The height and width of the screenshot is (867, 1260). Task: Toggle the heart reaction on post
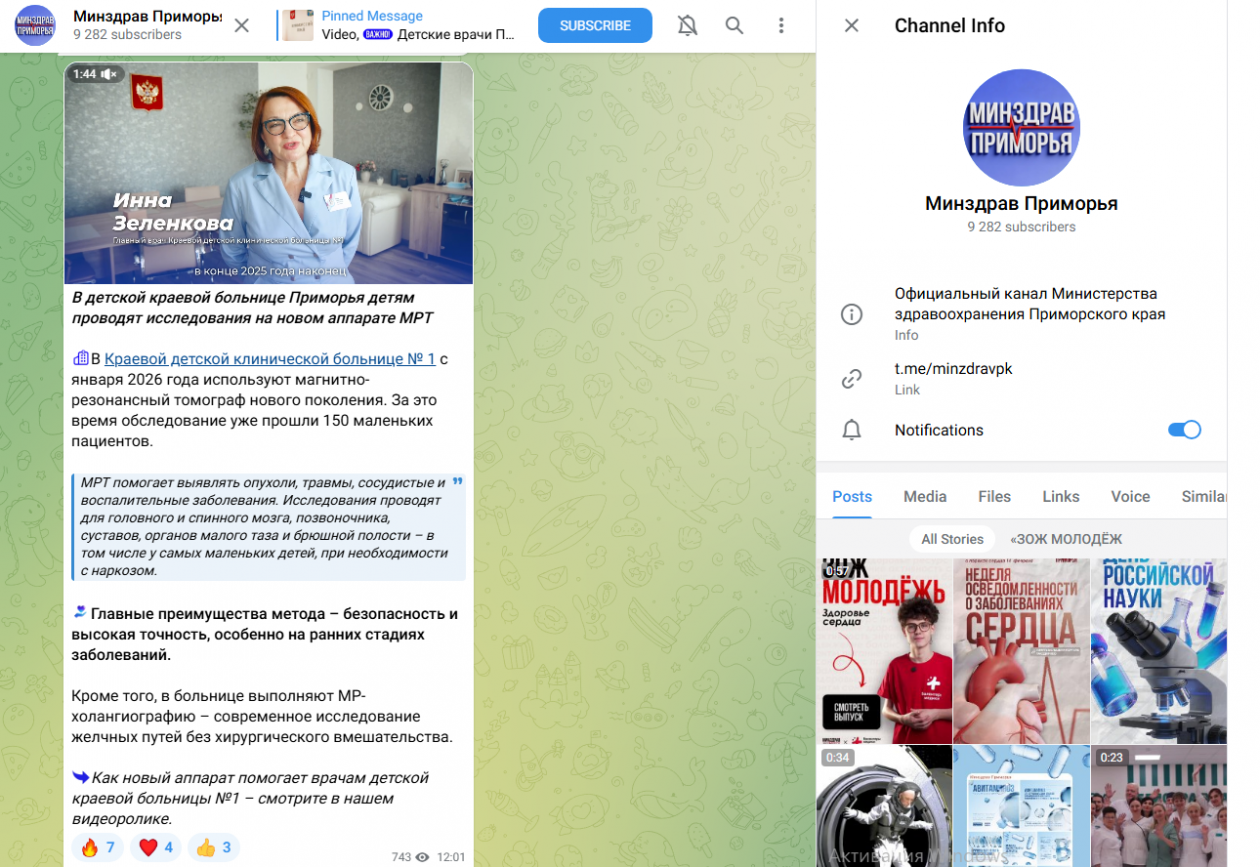point(156,848)
